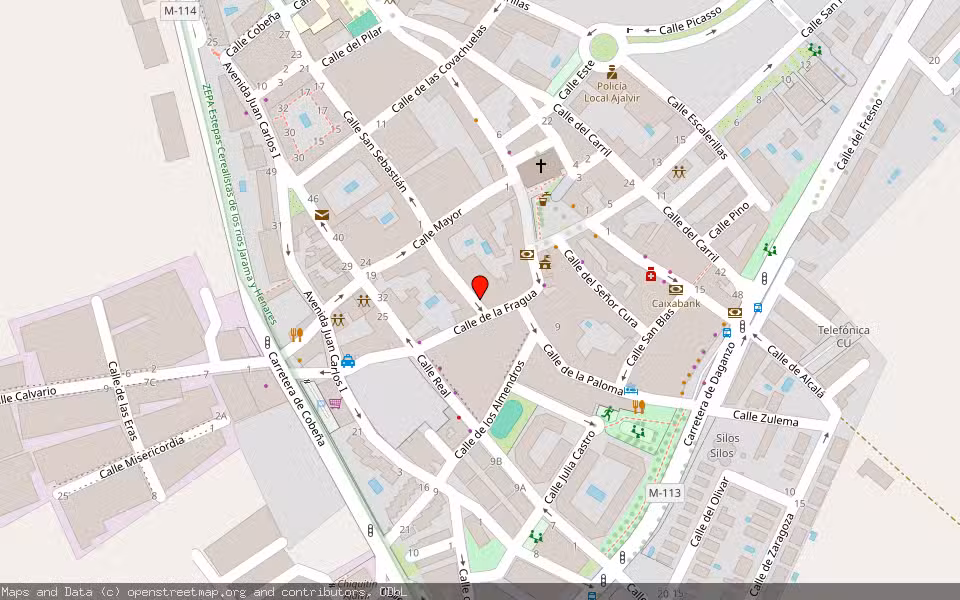
Task: Select the Calle de Zaragoza label
Action: click(771, 554)
